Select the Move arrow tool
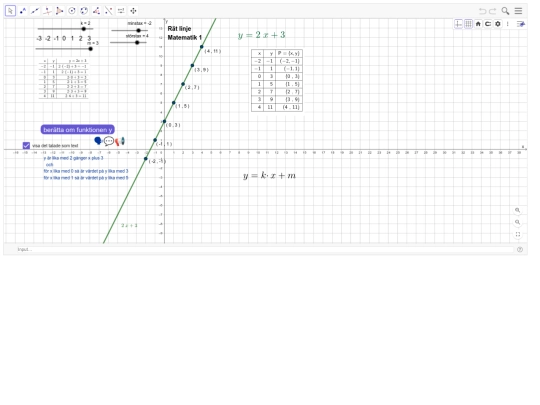Image resolution: width=540 pixels, height=405 pixels. (10, 11)
